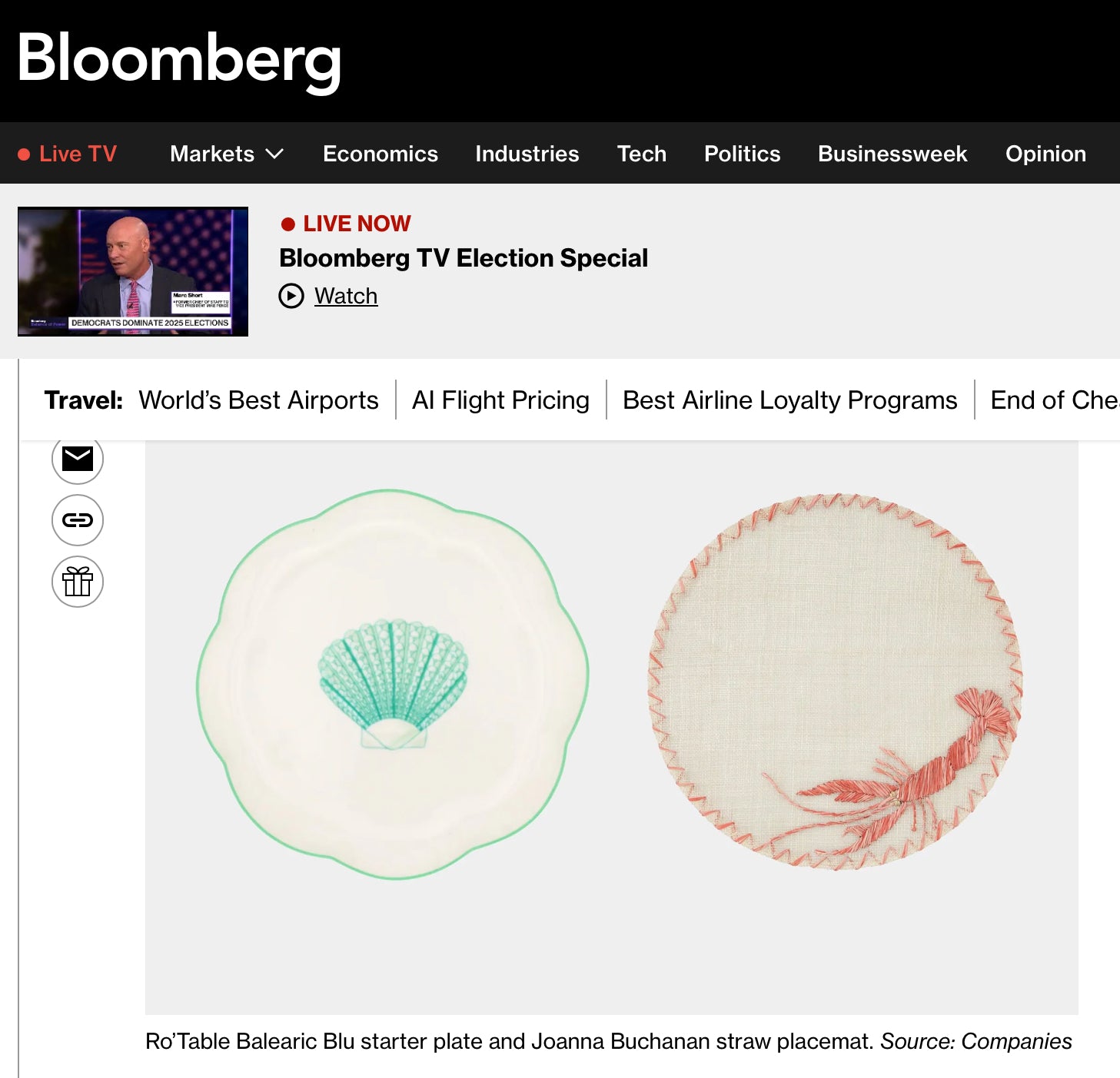Image resolution: width=1120 pixels, height=1078 pixels.
Task: Go to the Industries section
Action: point(527,154)
